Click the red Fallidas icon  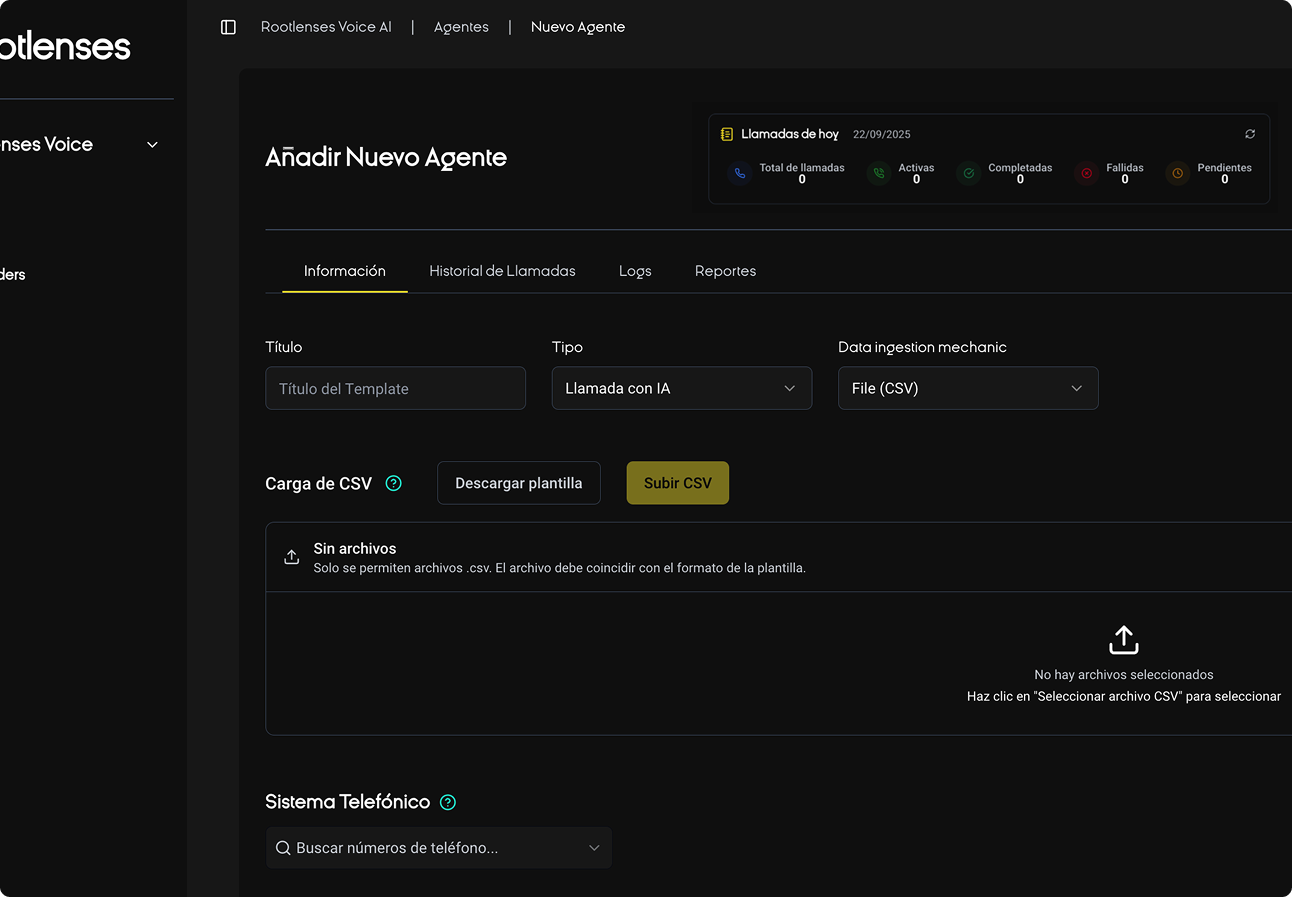(x=1086, y=173)
